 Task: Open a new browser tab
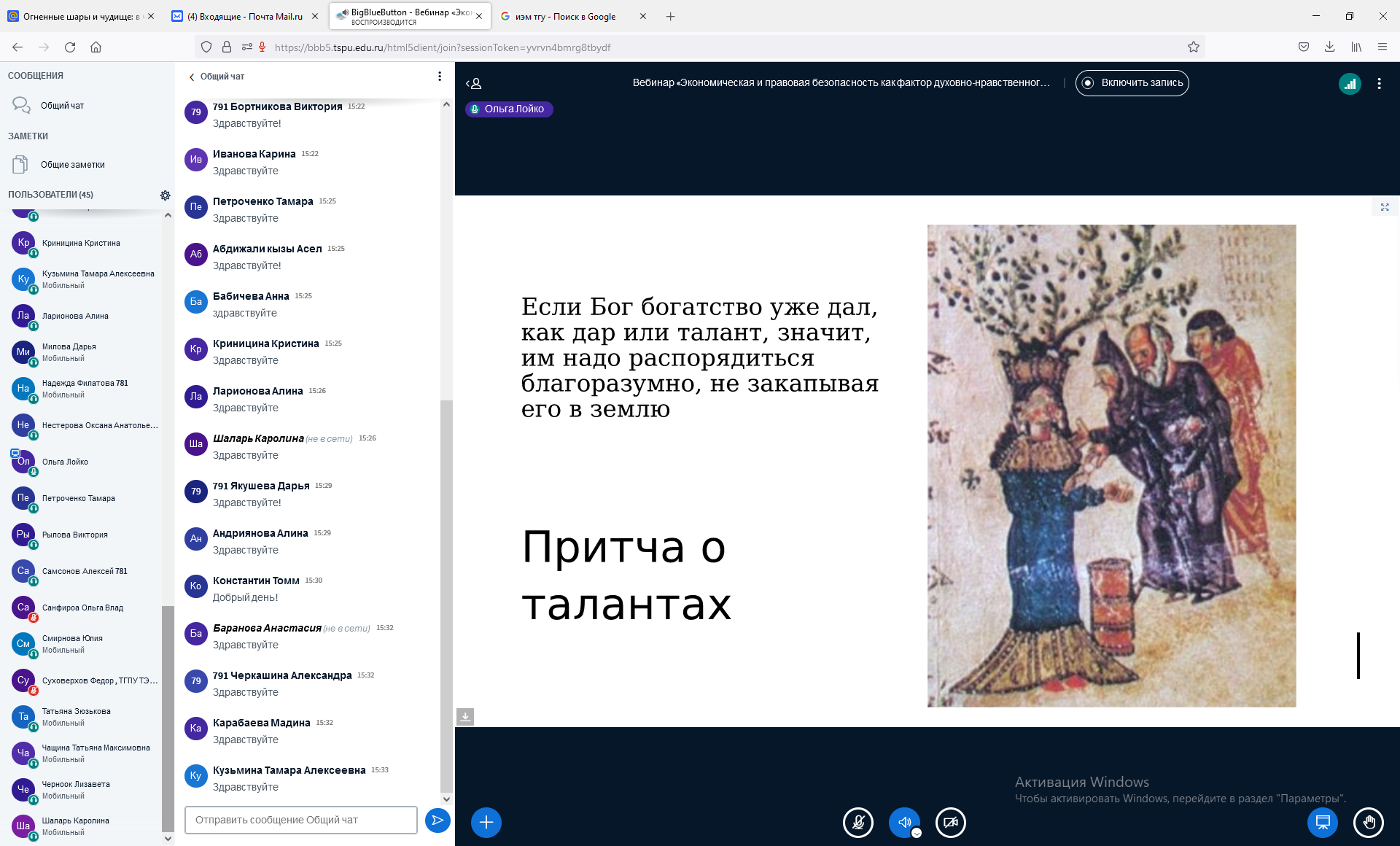pos(670,16)
